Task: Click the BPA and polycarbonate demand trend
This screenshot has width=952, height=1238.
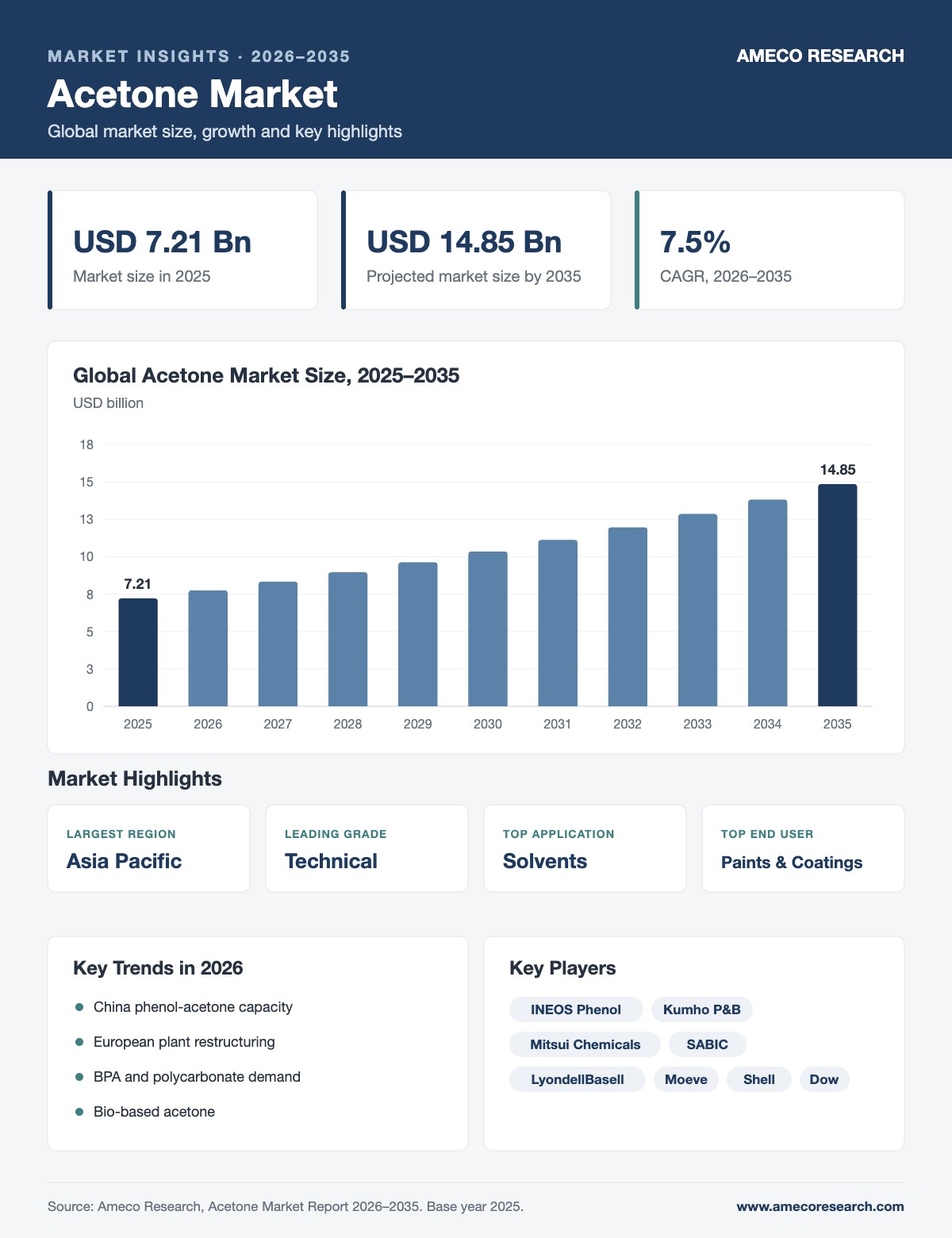Action: (x=197, y=1077)
